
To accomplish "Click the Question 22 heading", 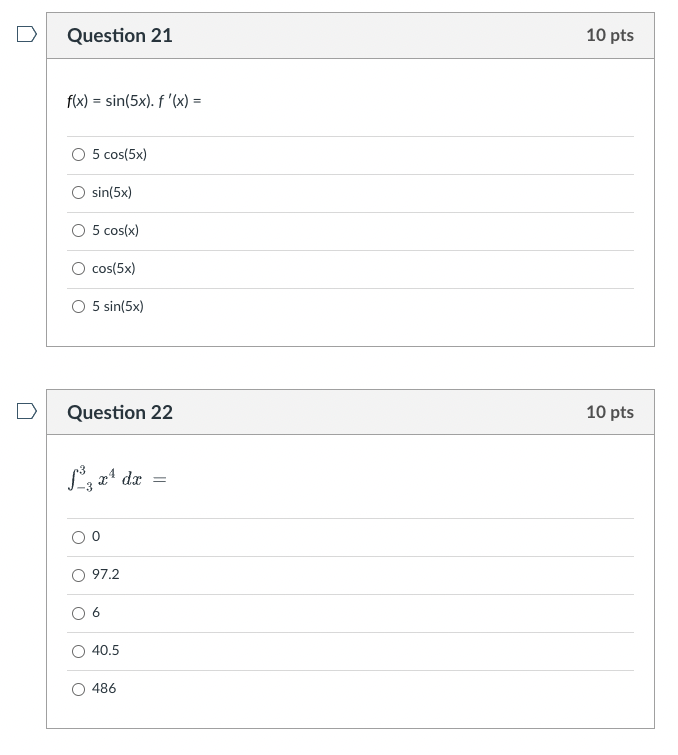I will pos(120,412).
